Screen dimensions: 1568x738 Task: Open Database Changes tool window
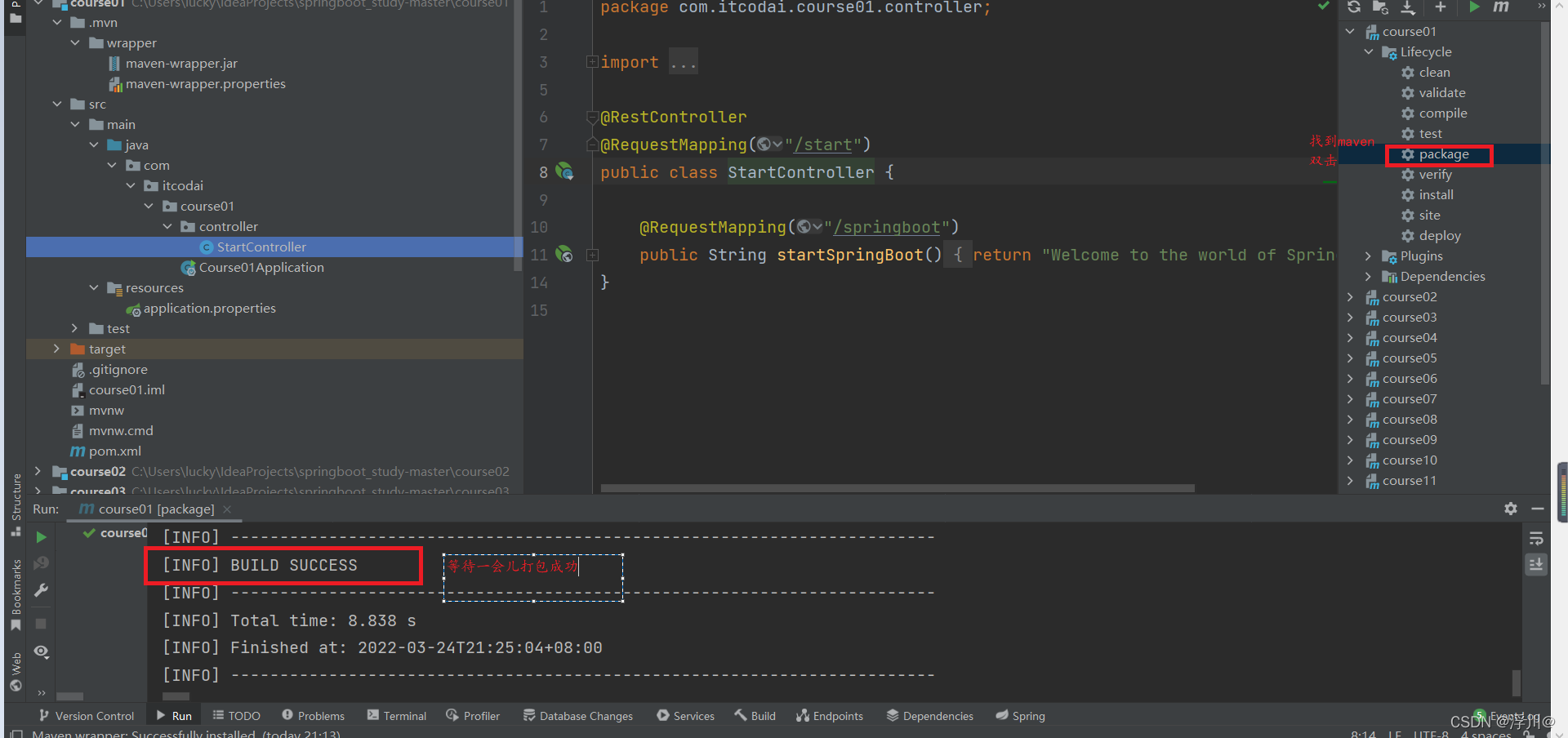click(x=578, y=716)
